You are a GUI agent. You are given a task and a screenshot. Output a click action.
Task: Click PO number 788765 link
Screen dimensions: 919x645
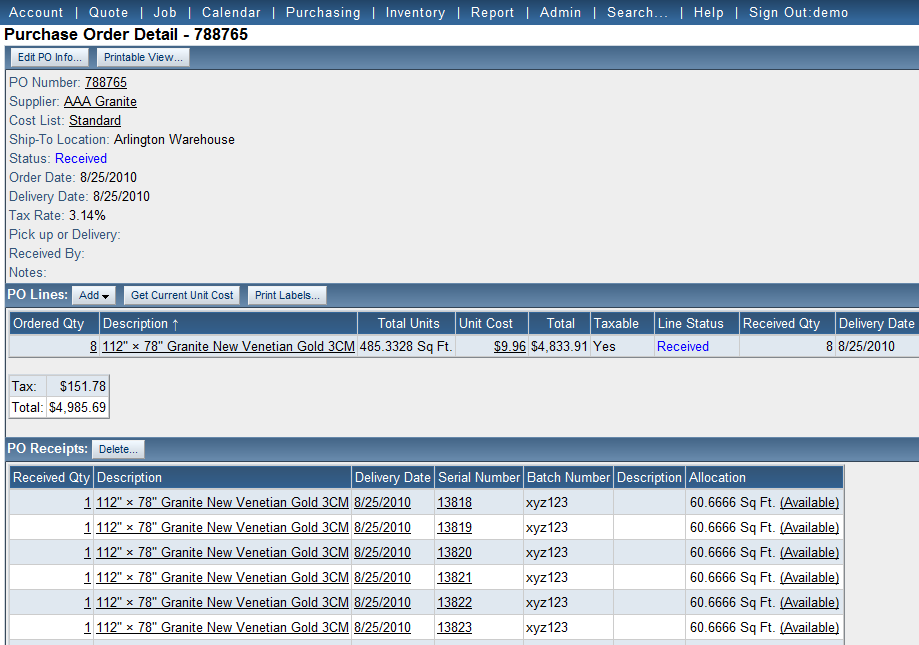pyautogui.click(x=106, y=83)
